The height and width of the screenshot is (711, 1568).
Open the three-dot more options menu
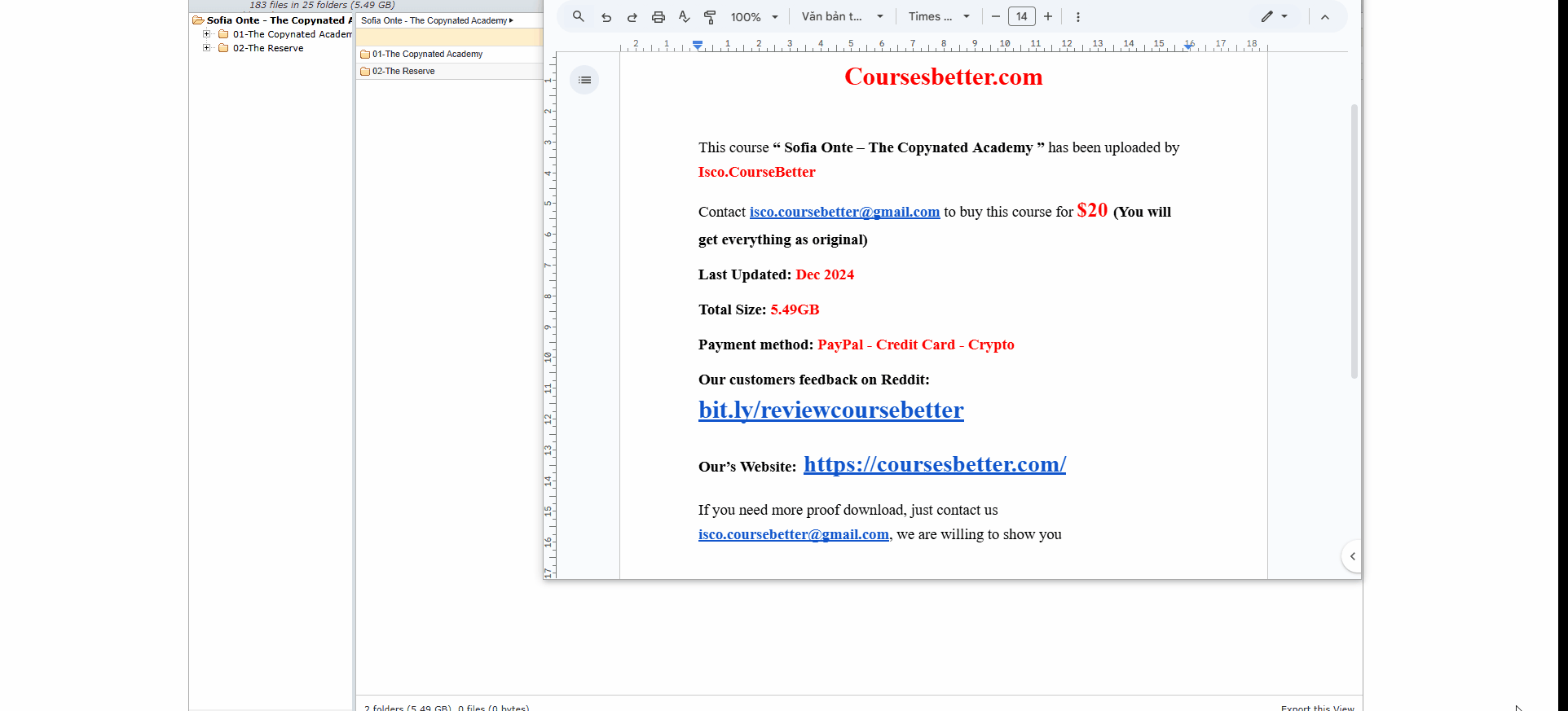tap(1077, 17)
